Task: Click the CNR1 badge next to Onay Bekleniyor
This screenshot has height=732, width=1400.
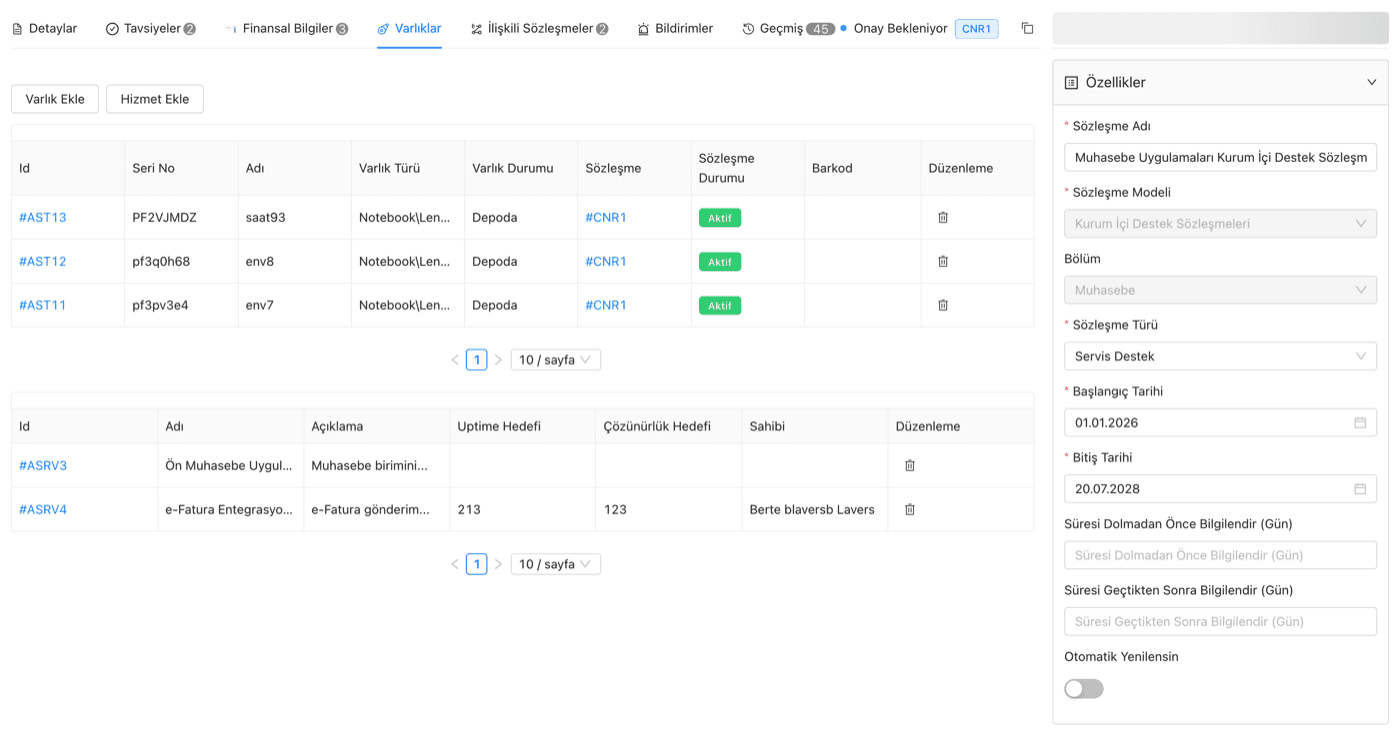Action: coord(976,29)
